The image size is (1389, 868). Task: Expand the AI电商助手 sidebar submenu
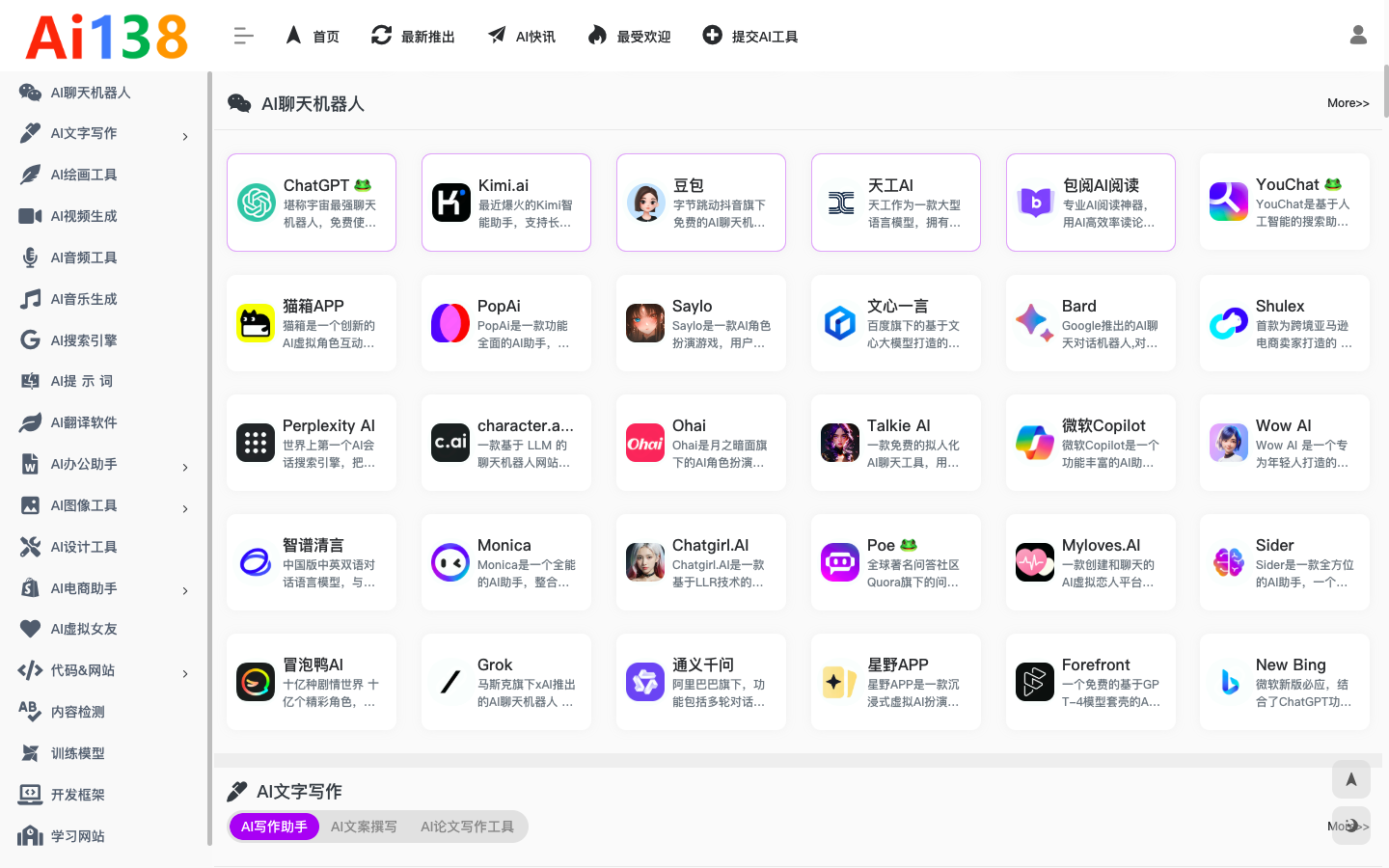[x=185, y=591]
